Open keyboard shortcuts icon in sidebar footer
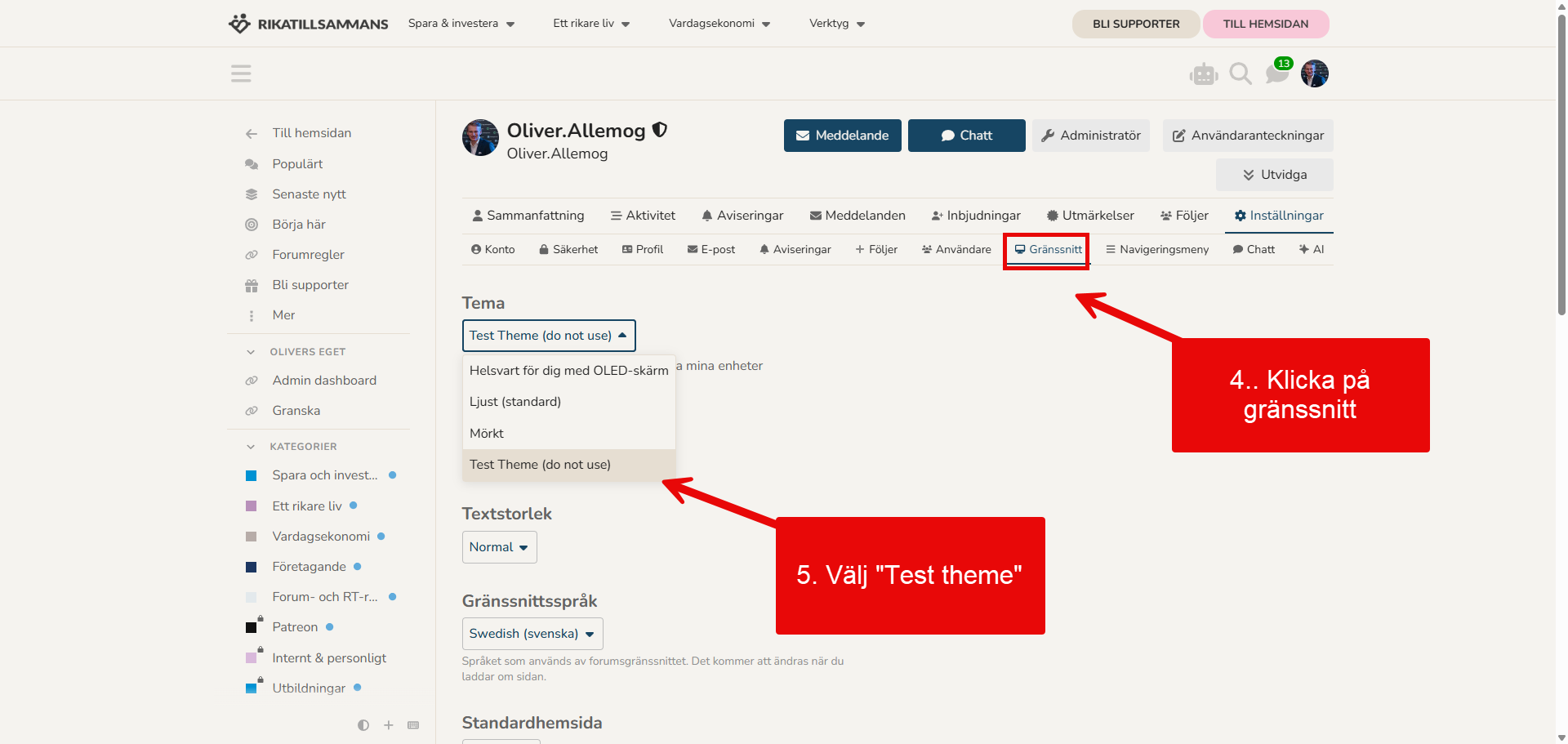 point(413,725)
